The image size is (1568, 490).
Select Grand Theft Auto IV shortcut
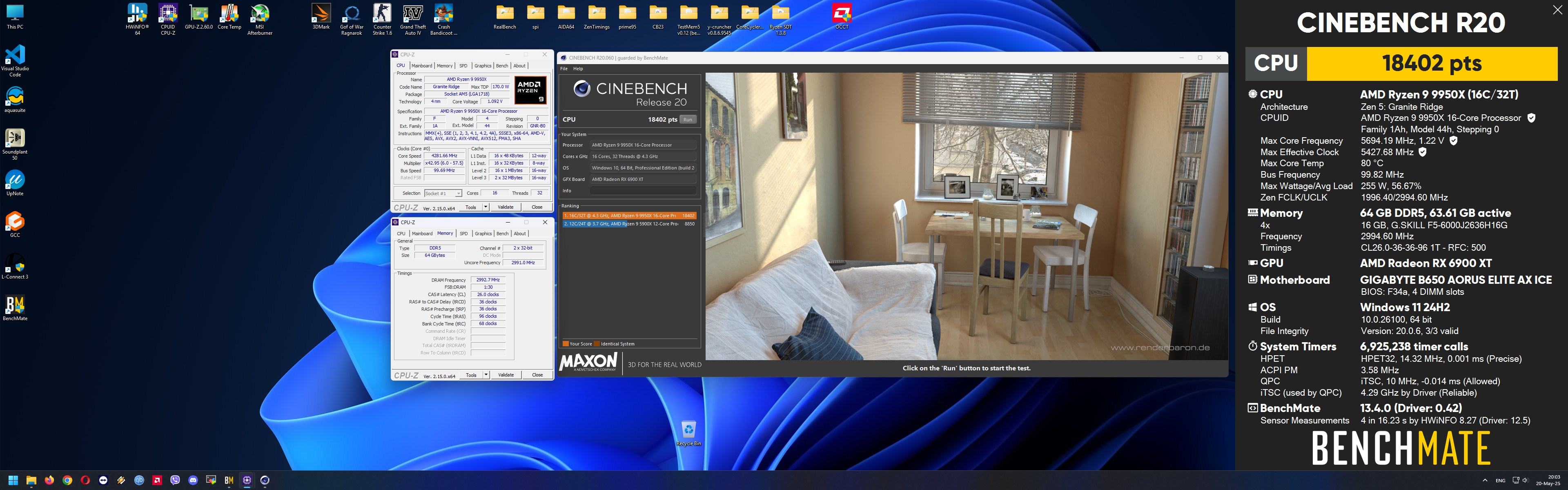[x=413, y=20]
